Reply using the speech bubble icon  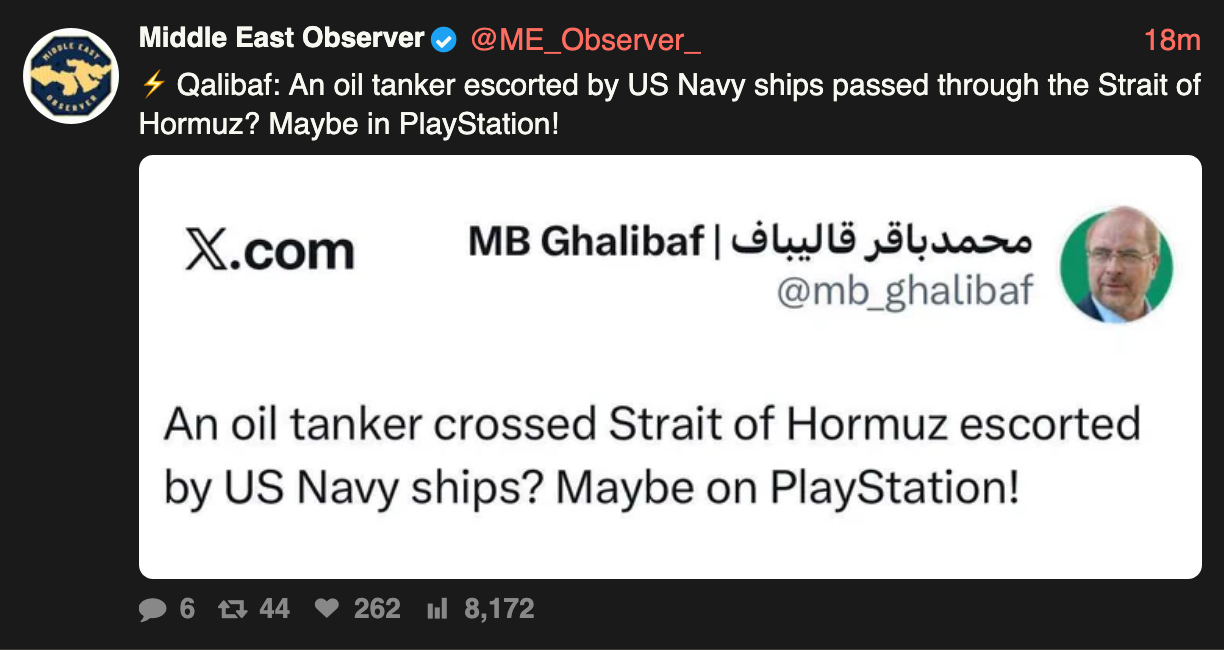click(153, 609)
